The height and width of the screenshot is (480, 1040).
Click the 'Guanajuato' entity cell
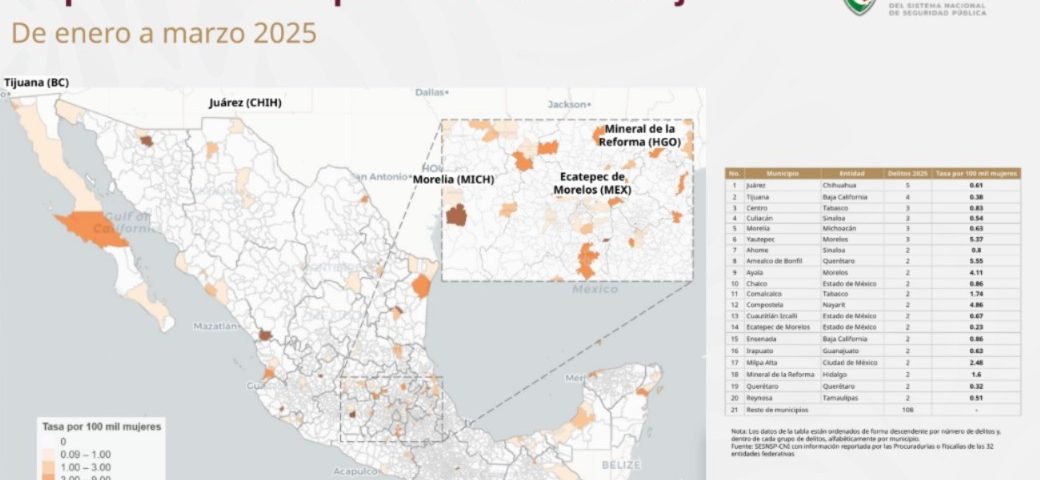pyautogui.click(x=851, y=351)
